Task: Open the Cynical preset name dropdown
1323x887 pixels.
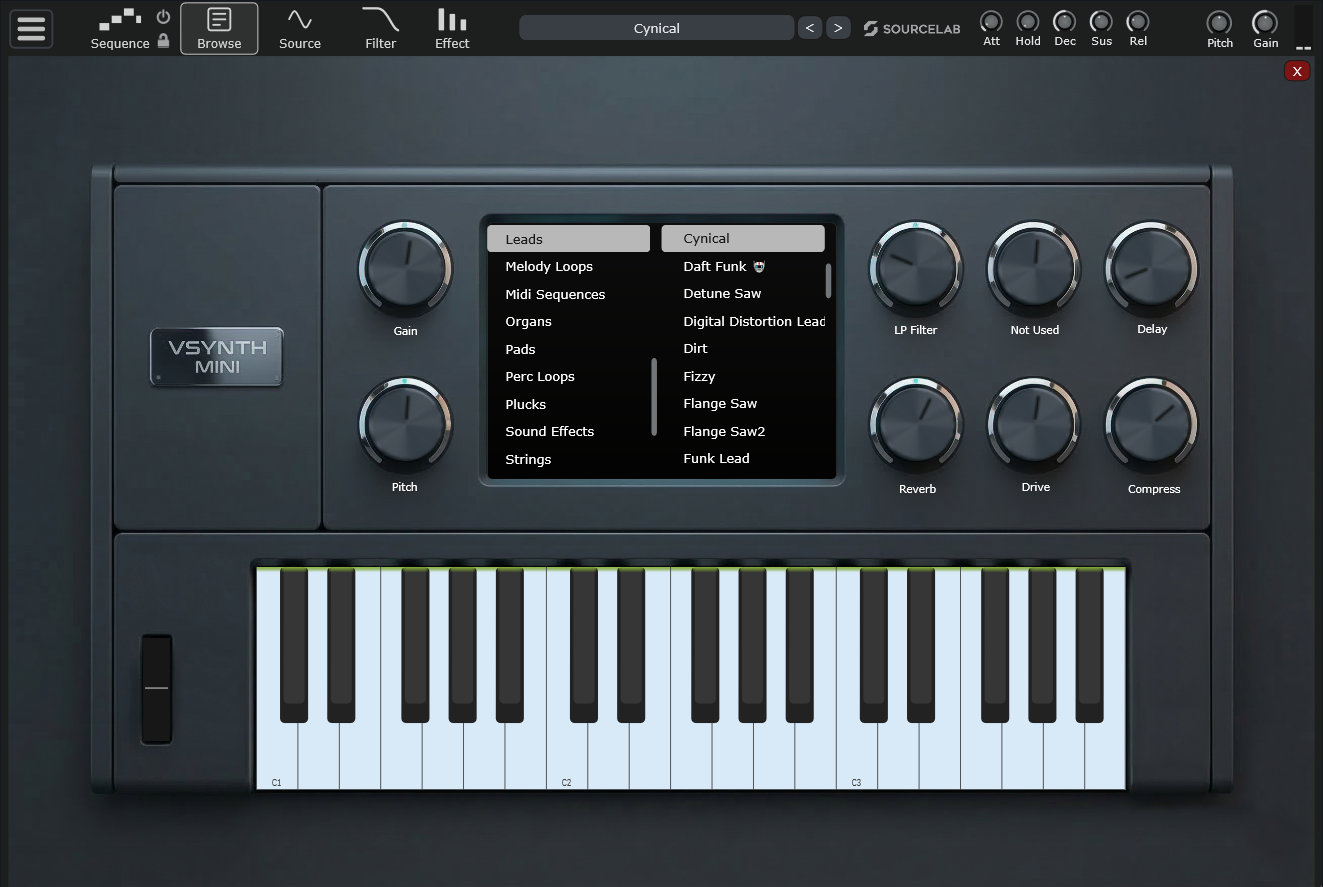Action: [656, 28]
